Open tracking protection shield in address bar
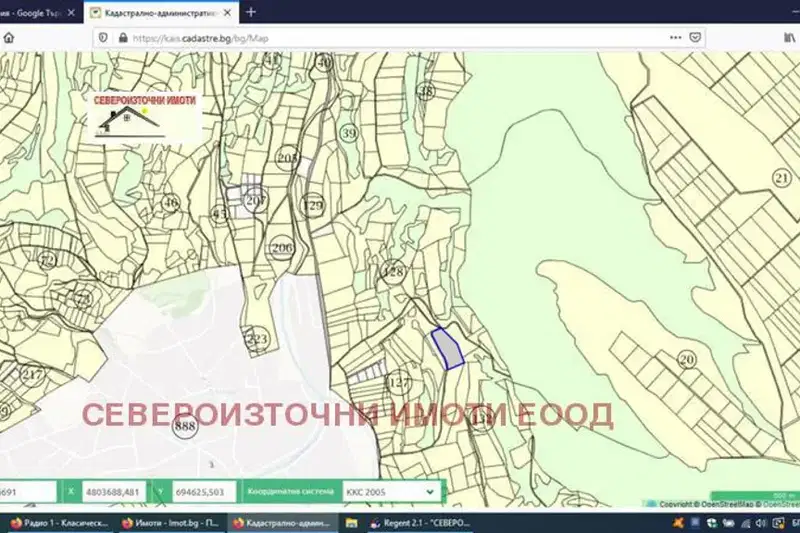 [103, 38]
